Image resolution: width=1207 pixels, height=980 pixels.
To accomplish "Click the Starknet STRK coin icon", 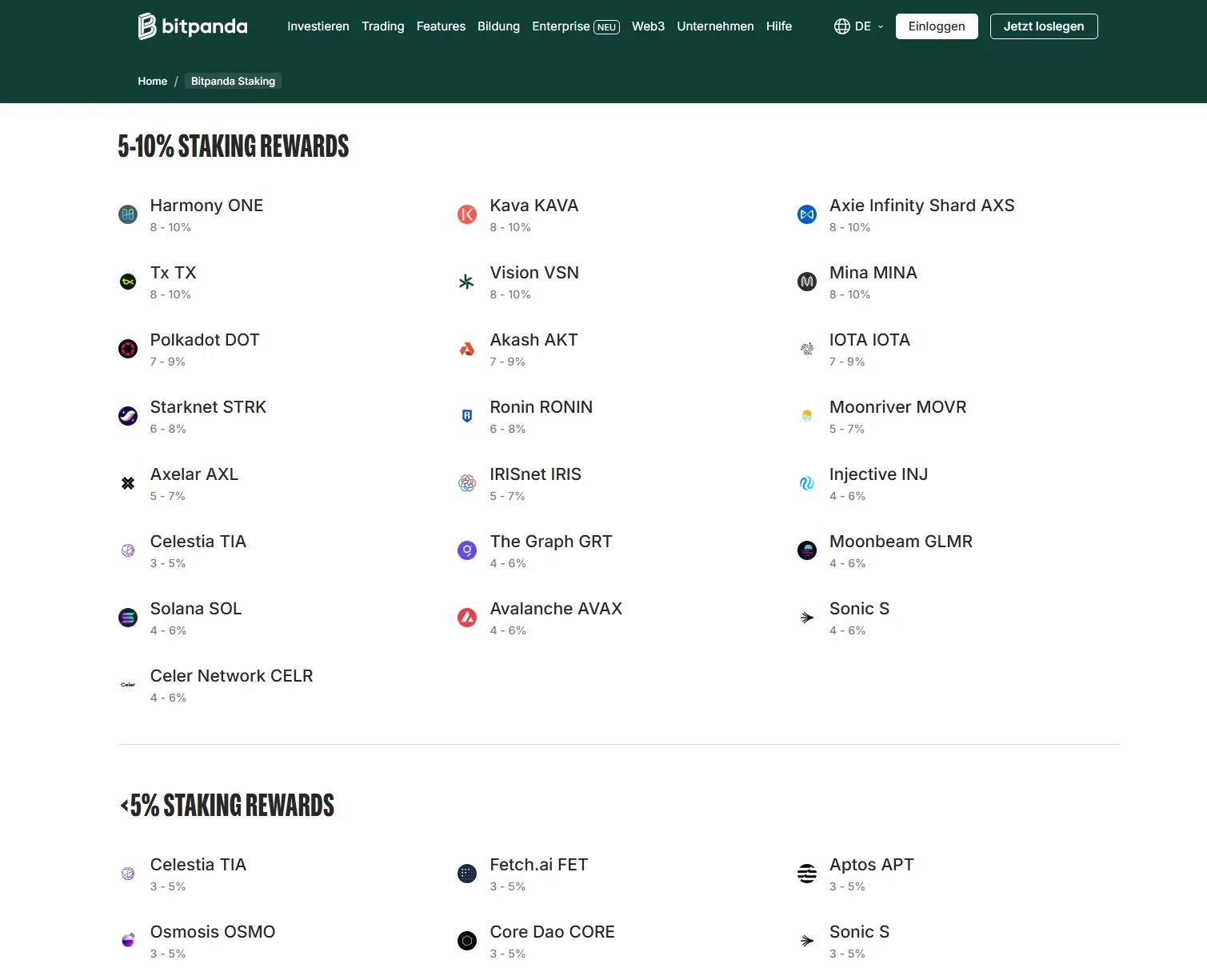I will tap(128, 416).
